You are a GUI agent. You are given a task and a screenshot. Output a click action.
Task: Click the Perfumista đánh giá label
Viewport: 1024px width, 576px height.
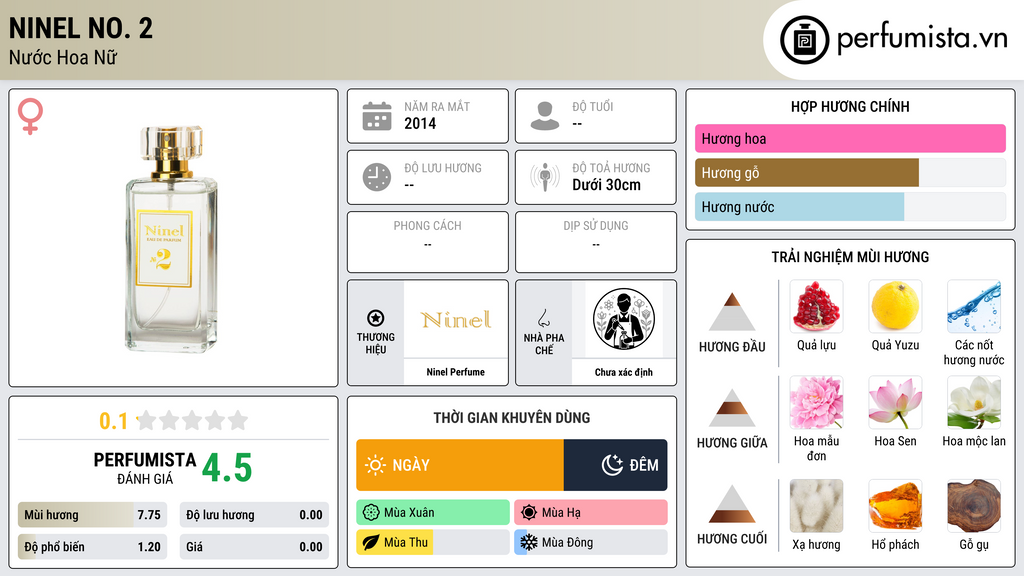click(x=145, y=468)
